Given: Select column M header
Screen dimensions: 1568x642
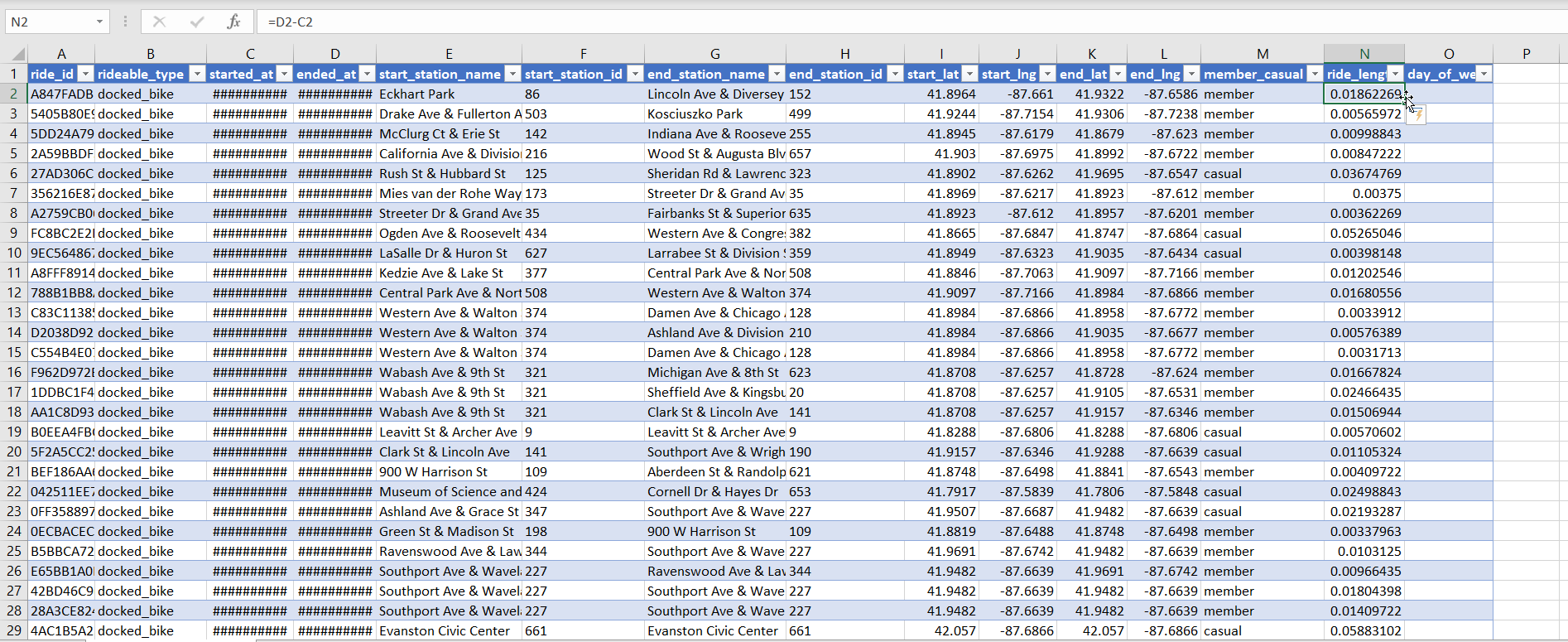Looking at the screenshot, I should point(1263,54).
